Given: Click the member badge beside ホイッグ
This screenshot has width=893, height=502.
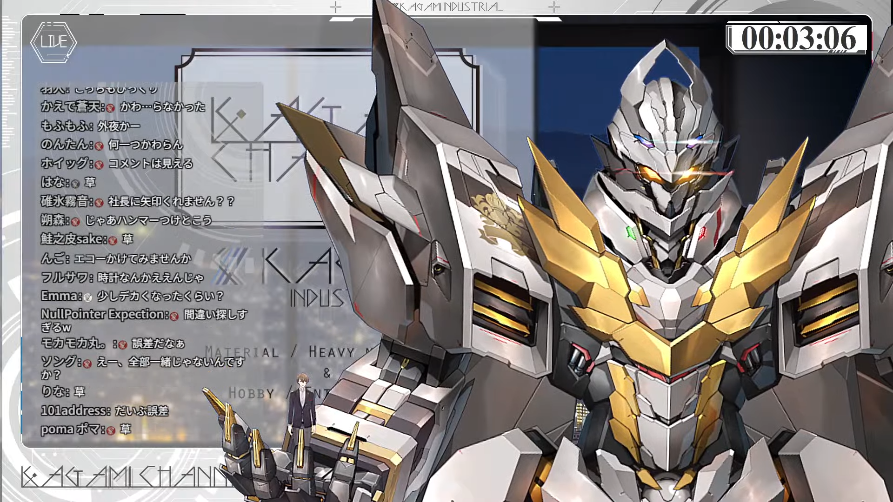Looking at the screenshot, I should tap(99, 164).
